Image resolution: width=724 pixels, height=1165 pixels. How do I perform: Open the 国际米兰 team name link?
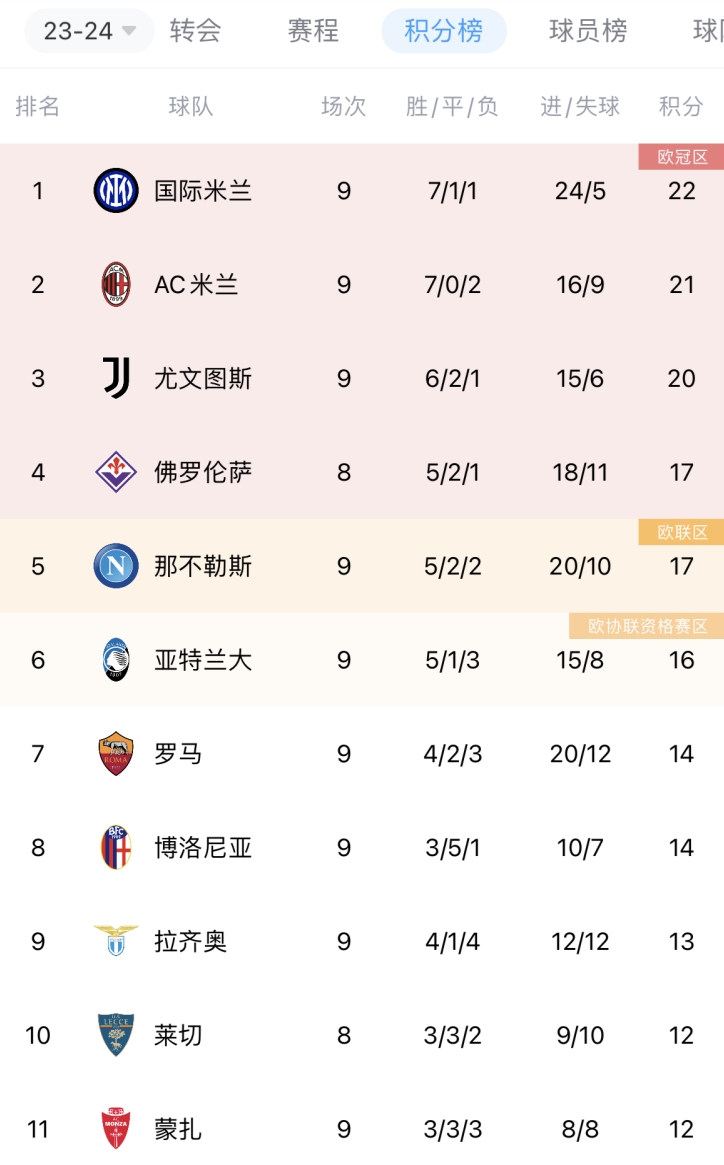pyautogui.click(x=203, y=191)
